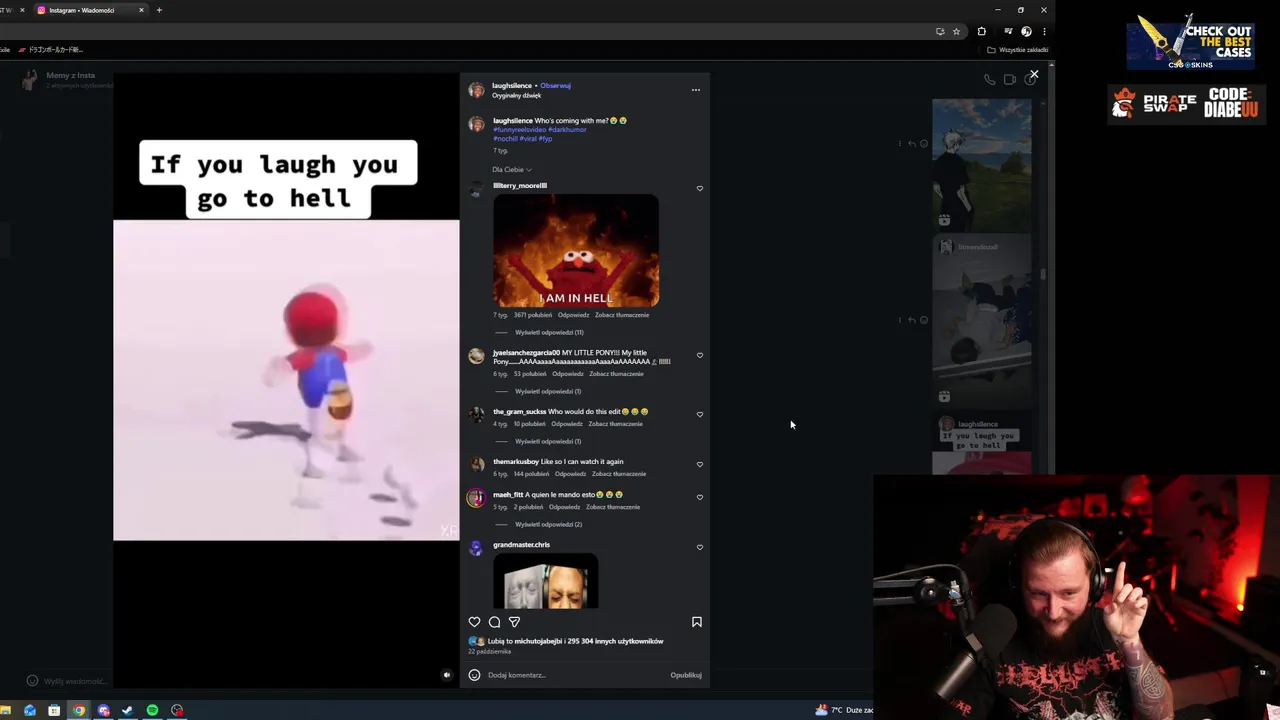
Task: Open the CS skins 'Check out the best cases' banner
Action: tap(1190, 43)
